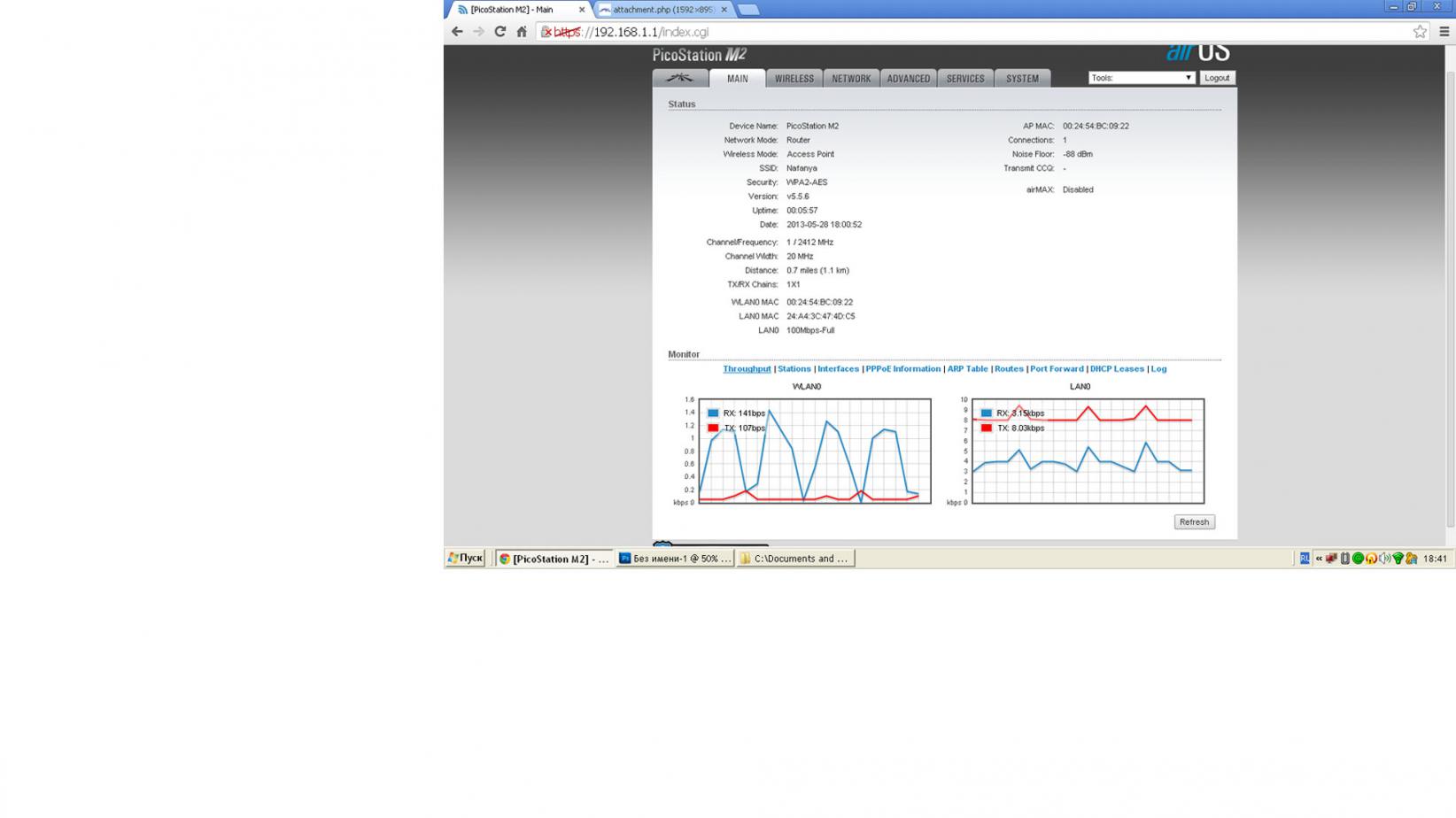Viewport: 1456px width, 818px height.
Task: Click the LAN0 TX 8.03kbps legend entry
Action: pos(1012,428)
